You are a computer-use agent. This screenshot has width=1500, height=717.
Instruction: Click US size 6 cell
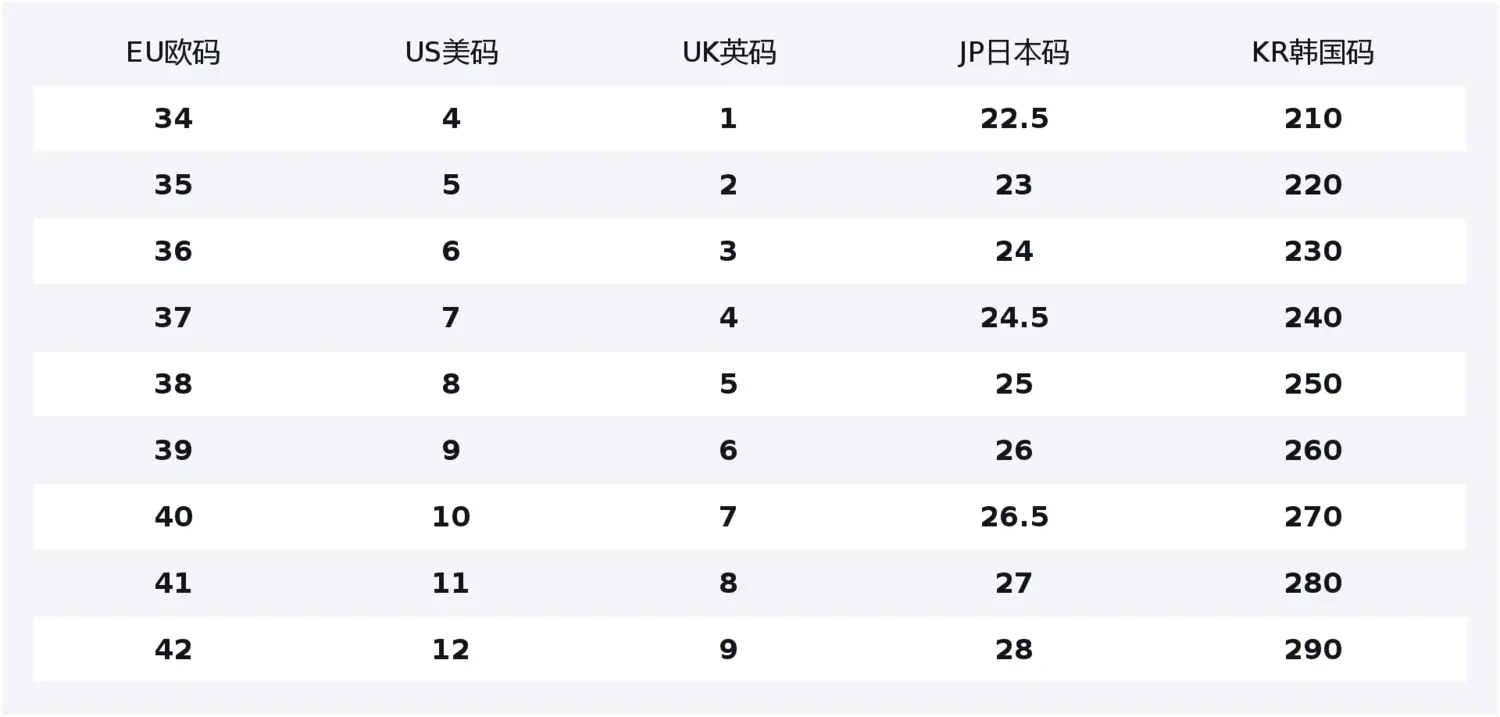(451, 251)
